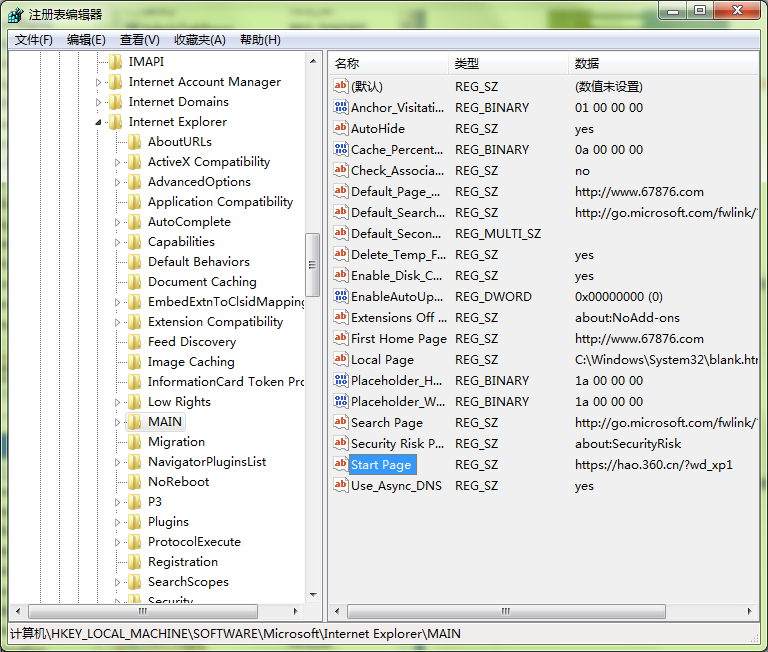Screen dimensions: 768x652
Task: Click the AboutURLs folder icon
Action: 134,142
